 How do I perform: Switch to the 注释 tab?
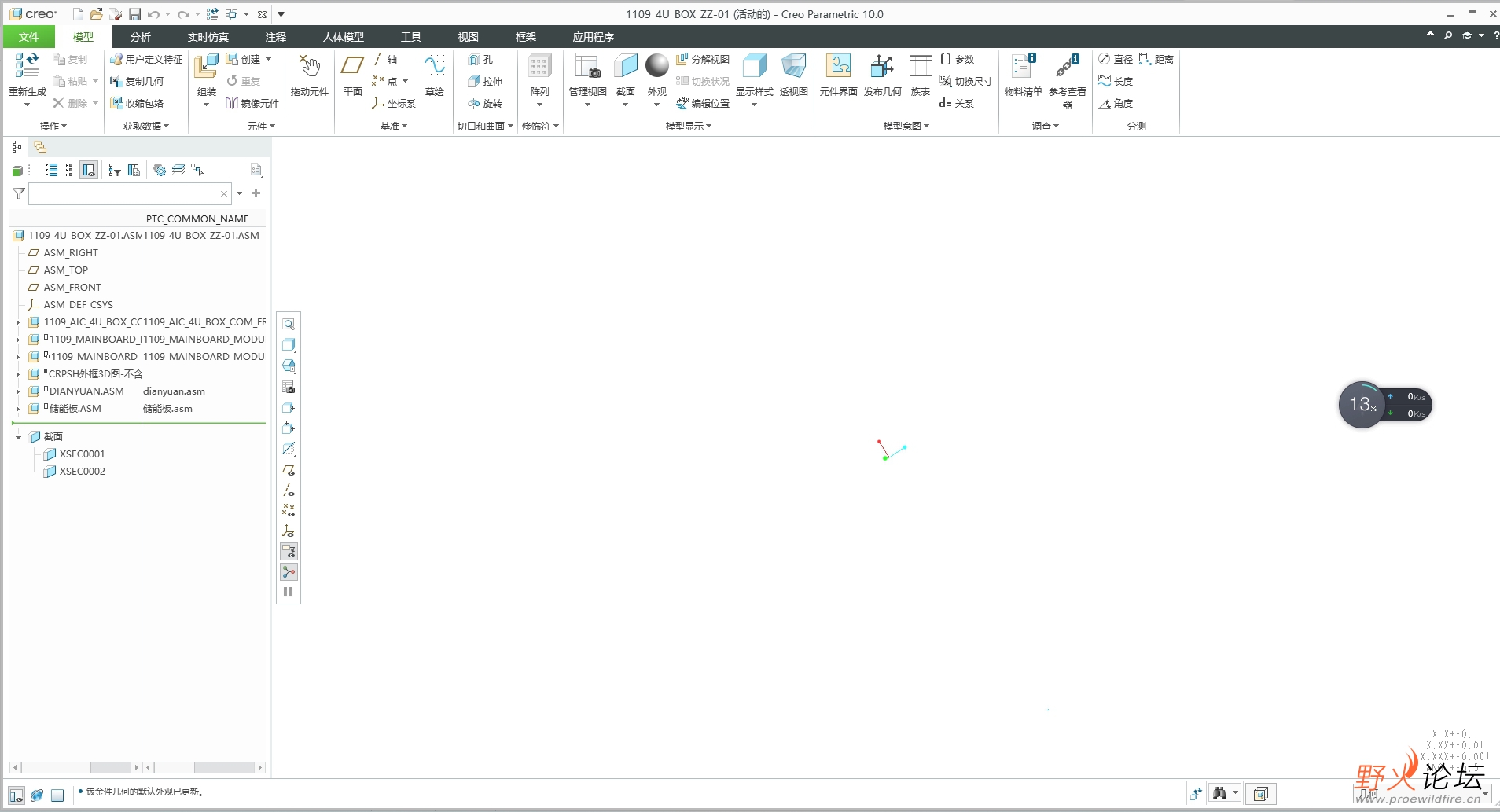coord(275,37)
